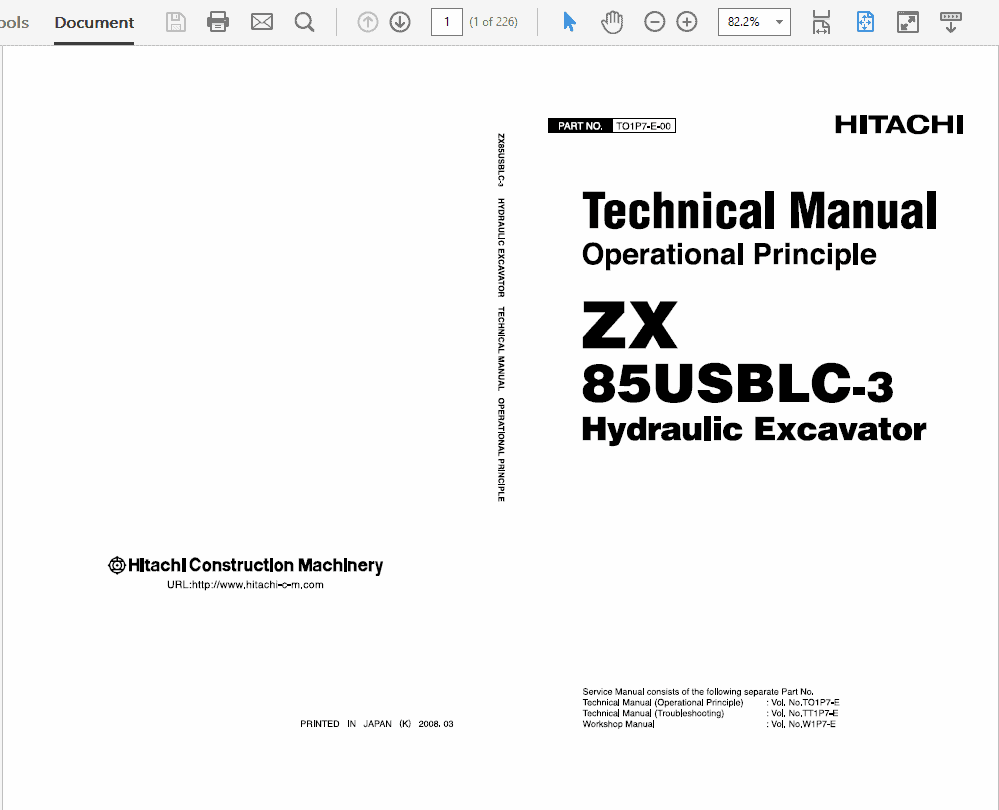
Task: Click 'PRINTED IN JAPAN (K) 2008. 03'
Action: click(x=377, y=724)
